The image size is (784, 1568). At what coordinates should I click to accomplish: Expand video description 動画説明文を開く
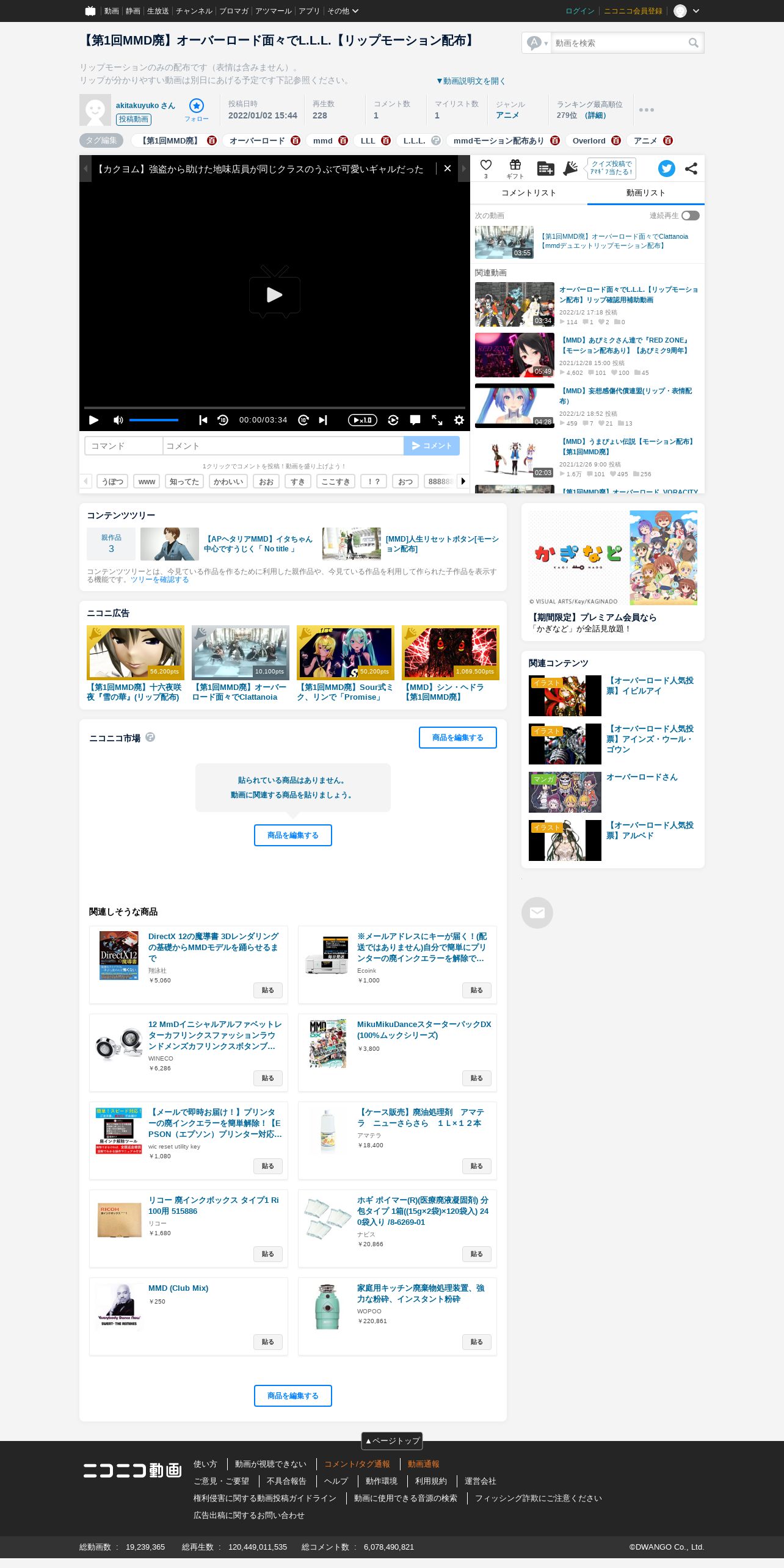[471, 81]
